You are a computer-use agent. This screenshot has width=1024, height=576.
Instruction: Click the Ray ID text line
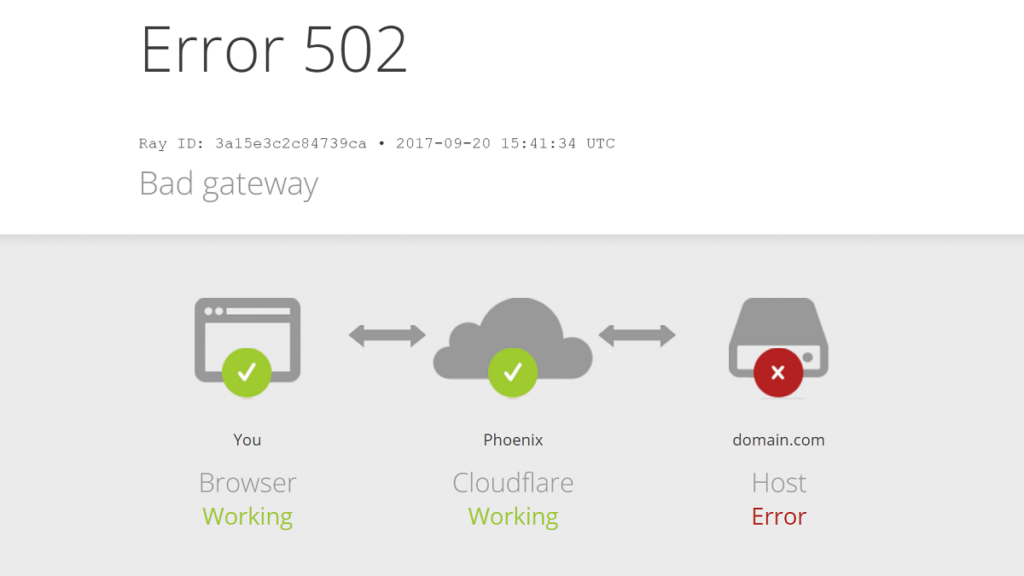(377, 144)
